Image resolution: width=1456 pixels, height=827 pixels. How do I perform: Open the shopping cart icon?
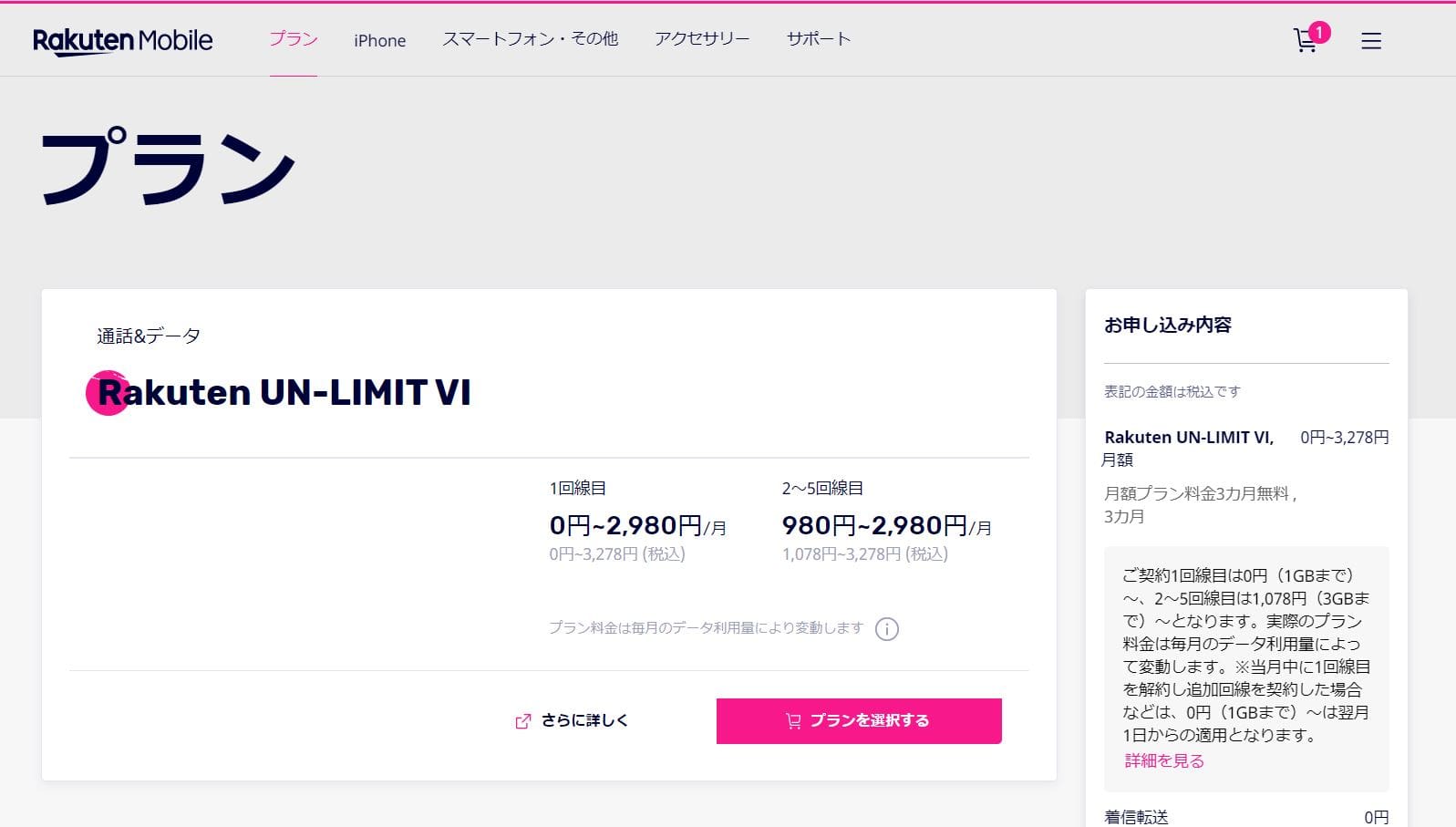pos(1305,41)
